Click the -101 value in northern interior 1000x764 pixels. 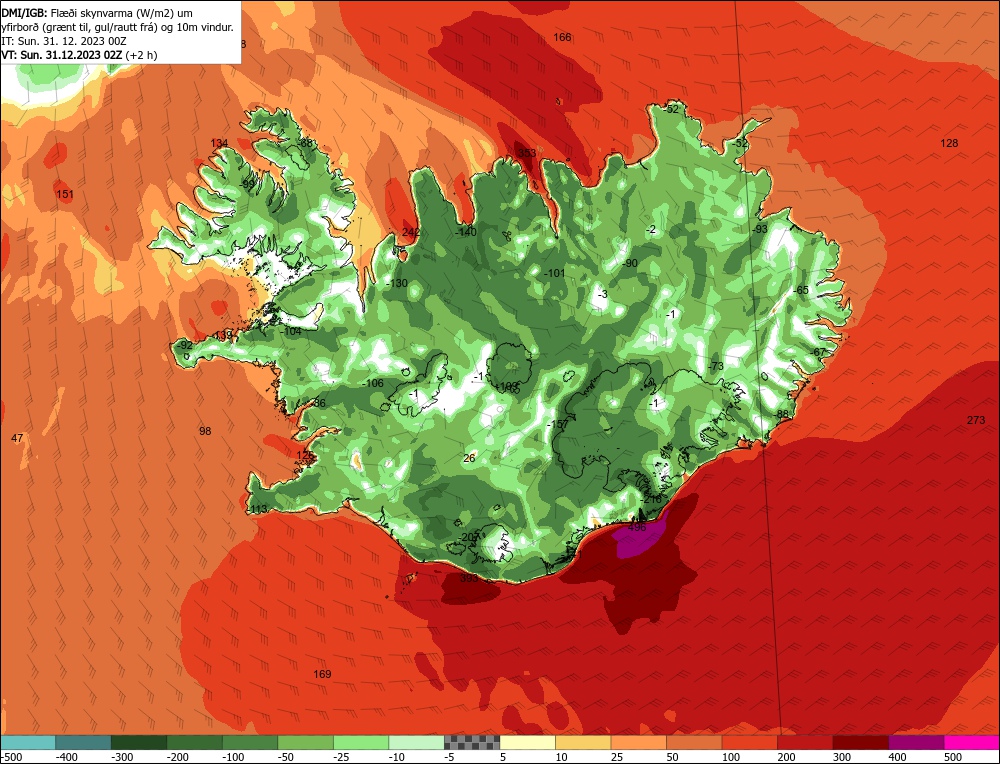point(554,273)
